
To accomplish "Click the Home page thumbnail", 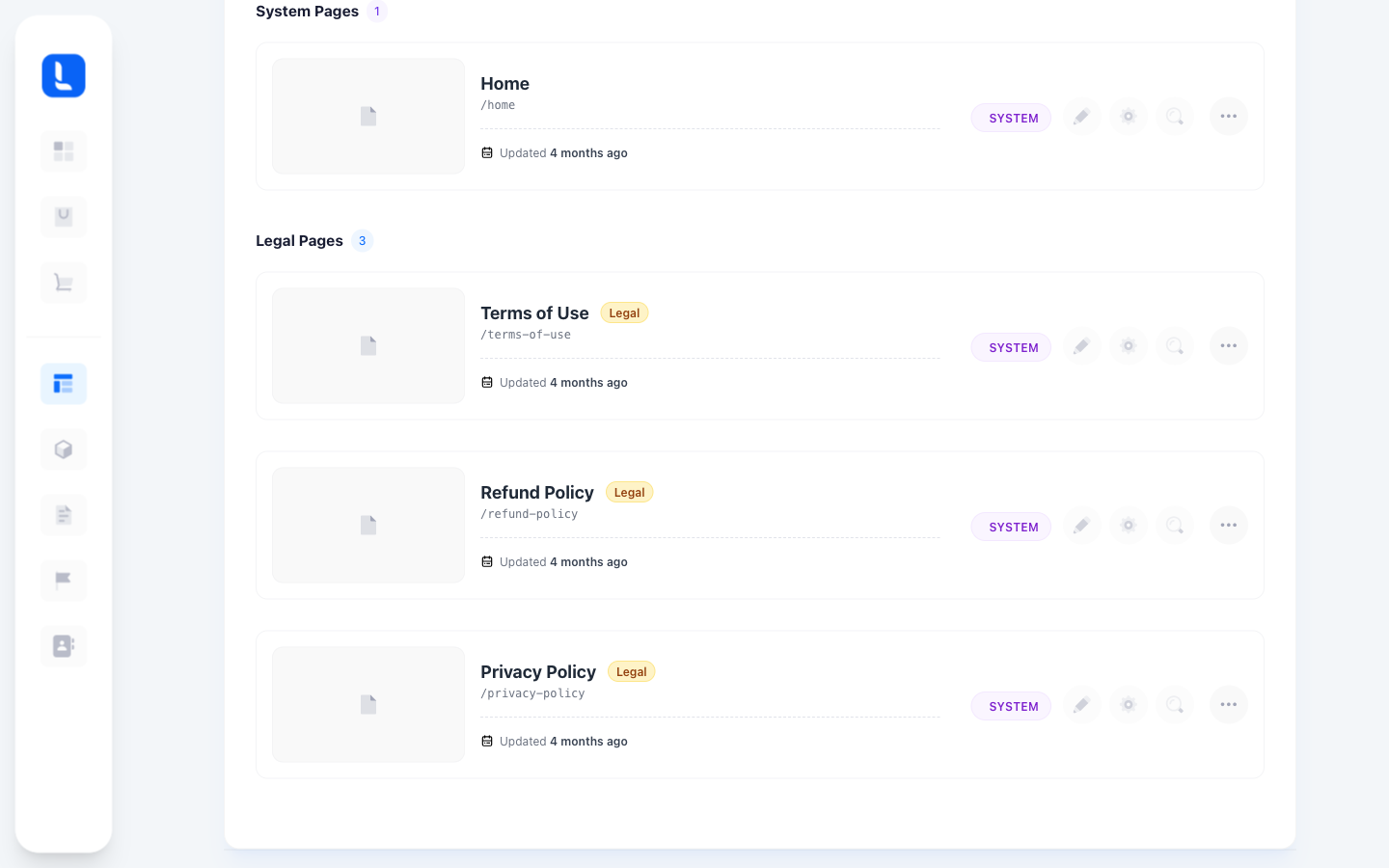I will (x=368, y=117).
